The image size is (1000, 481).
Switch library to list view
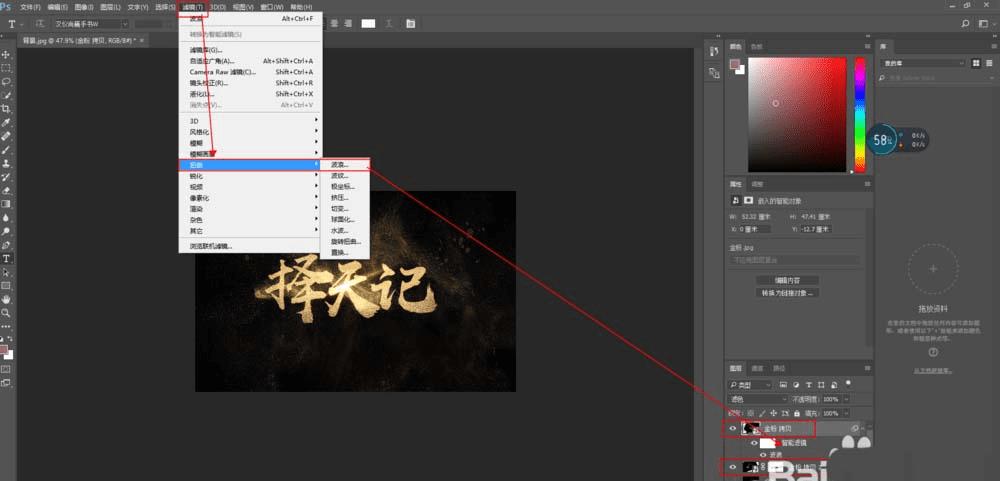tap(989, 63)
